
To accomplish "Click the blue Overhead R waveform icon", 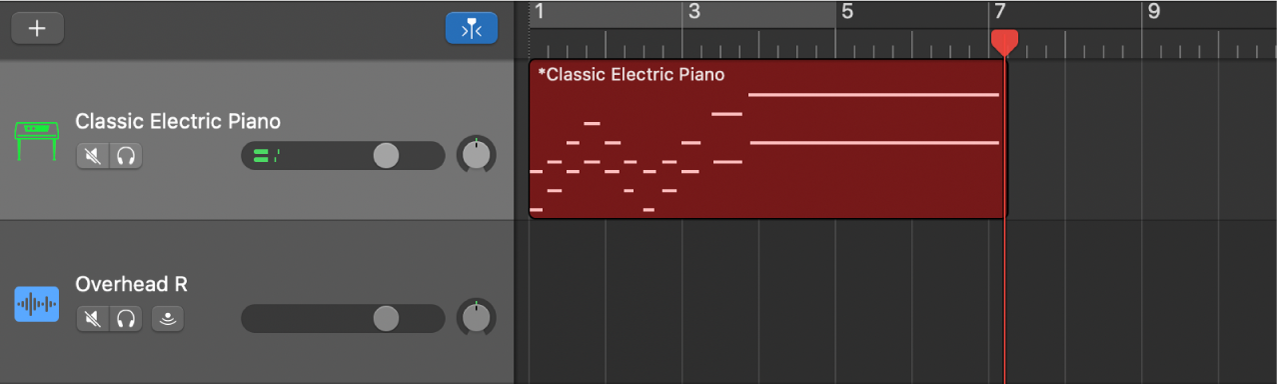I will click(x=37, y=304).
